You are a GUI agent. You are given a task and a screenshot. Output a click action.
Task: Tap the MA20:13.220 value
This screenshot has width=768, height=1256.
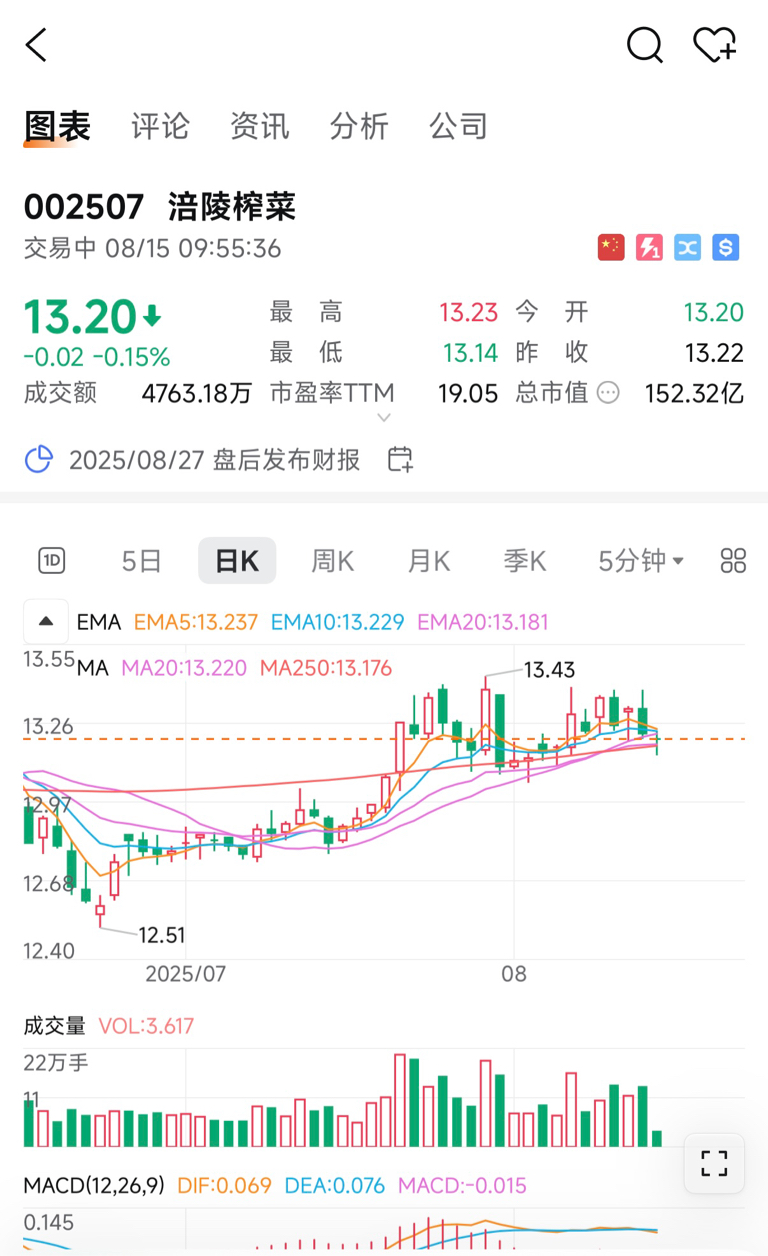[x=185, y=668]
